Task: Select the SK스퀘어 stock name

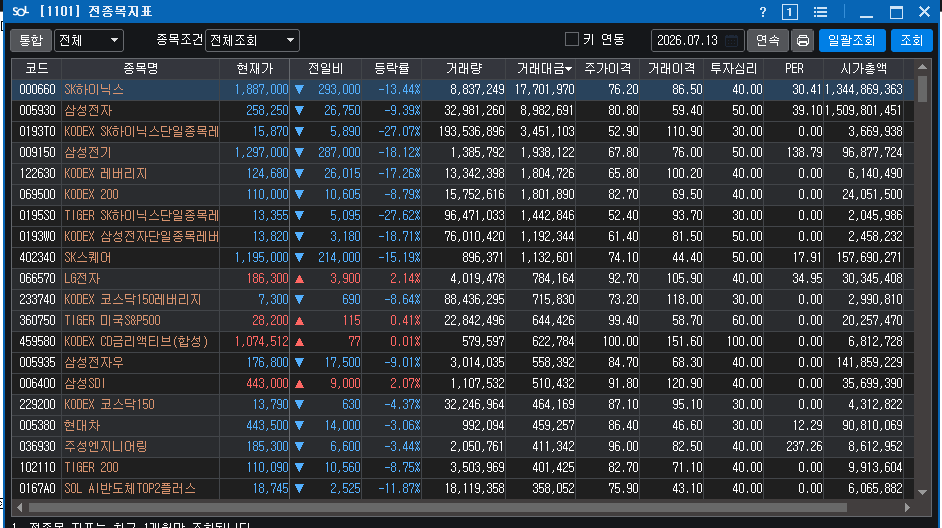Action: point(88,258)
